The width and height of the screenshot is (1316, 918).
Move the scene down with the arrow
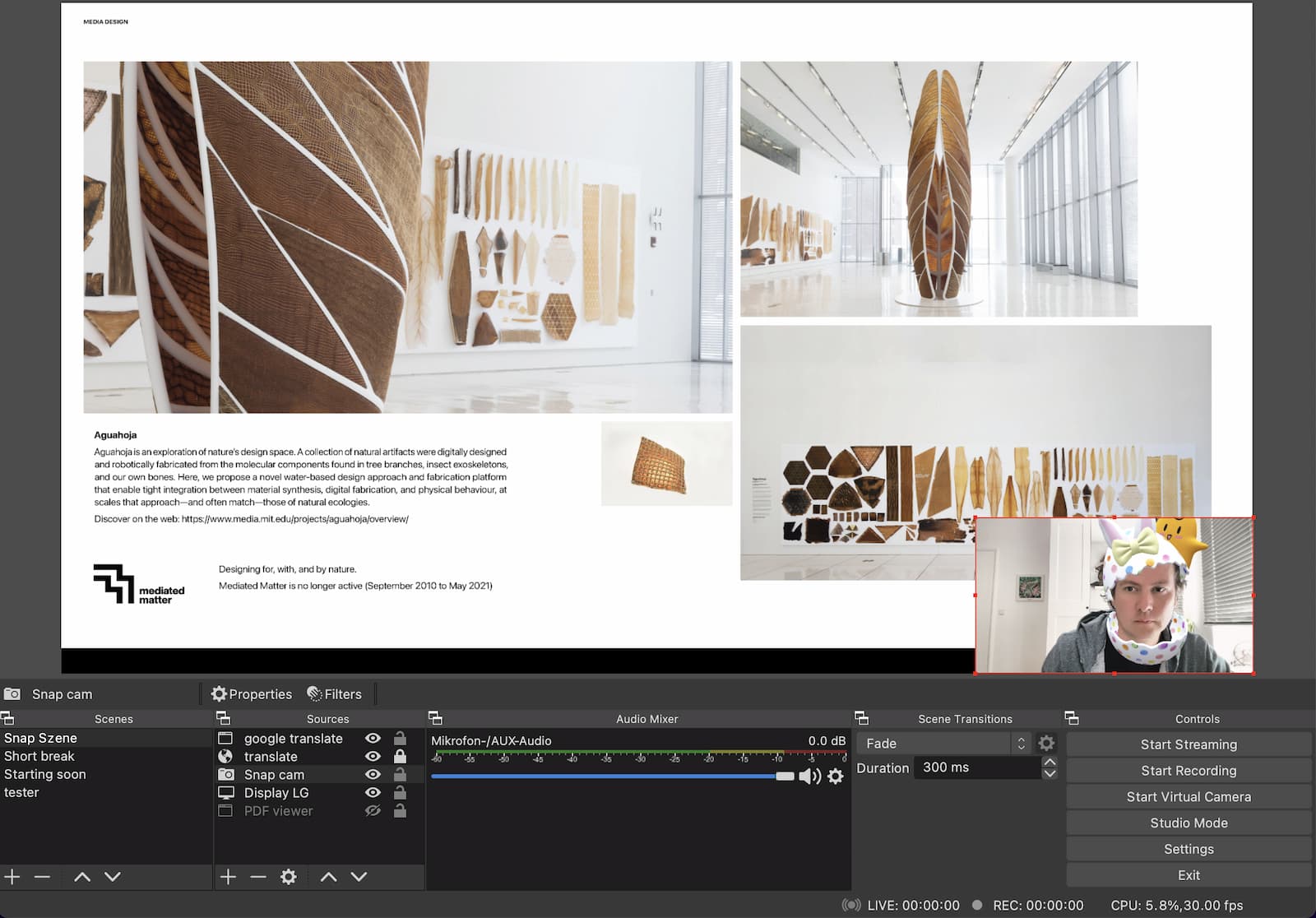click(113, 877)
